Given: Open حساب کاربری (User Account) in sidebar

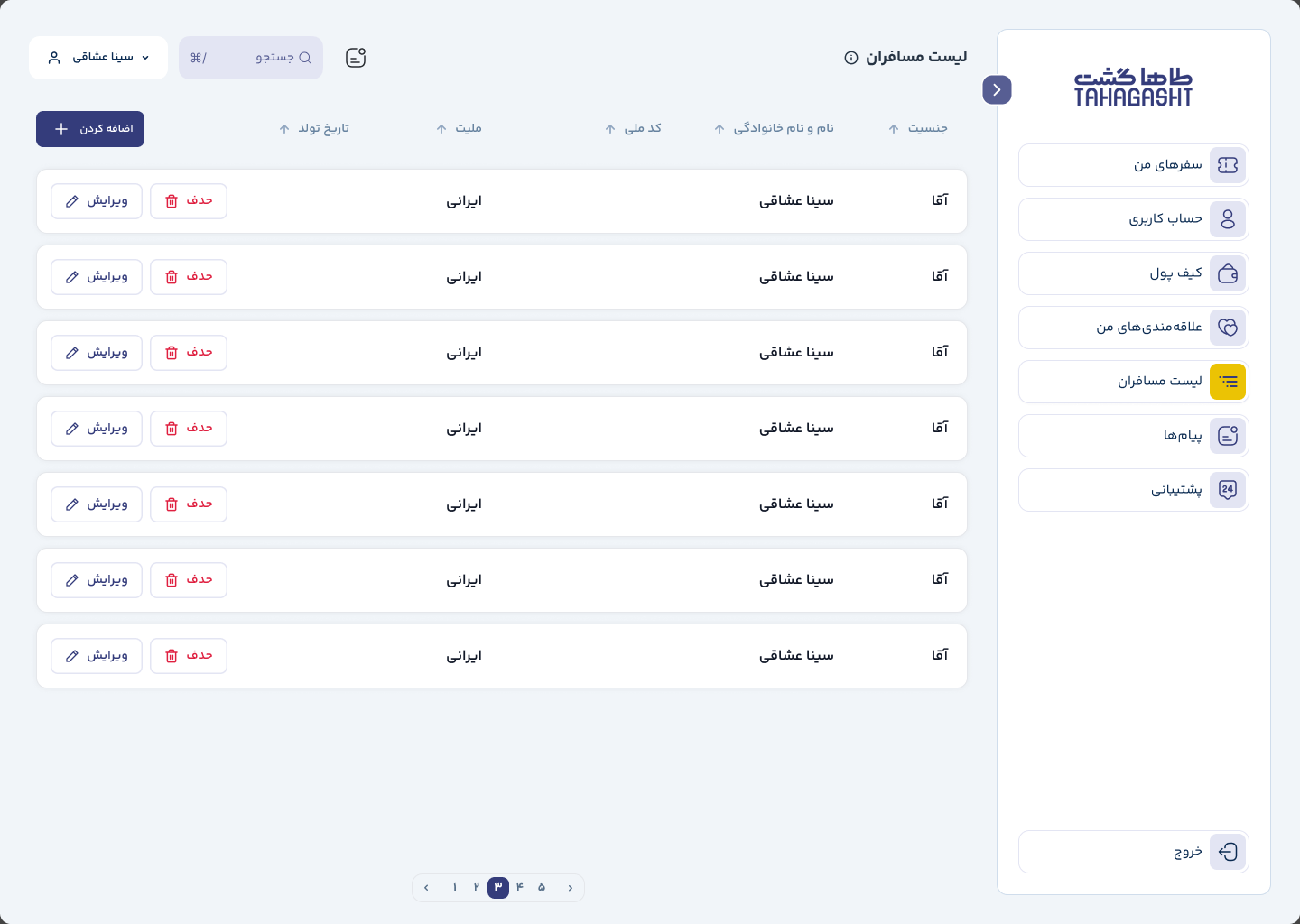Looking at the screenshot, I should [x=1134, y=219].
